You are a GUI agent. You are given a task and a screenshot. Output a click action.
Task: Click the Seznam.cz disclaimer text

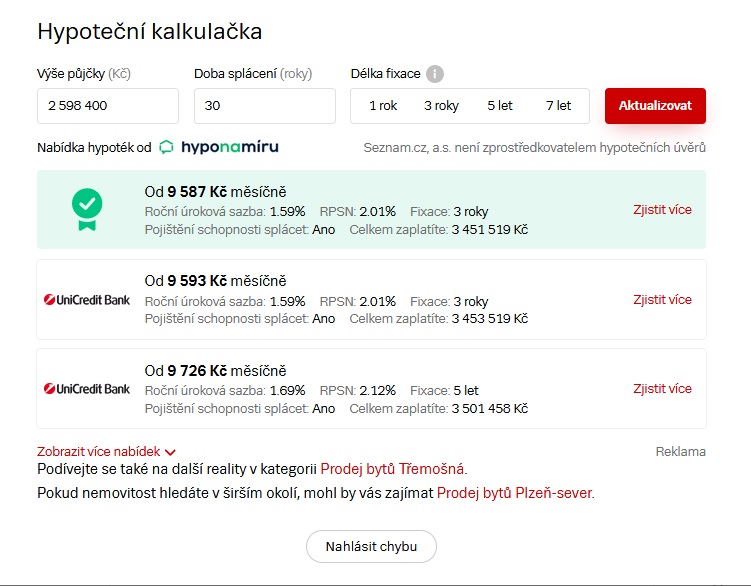click(535, 148)
